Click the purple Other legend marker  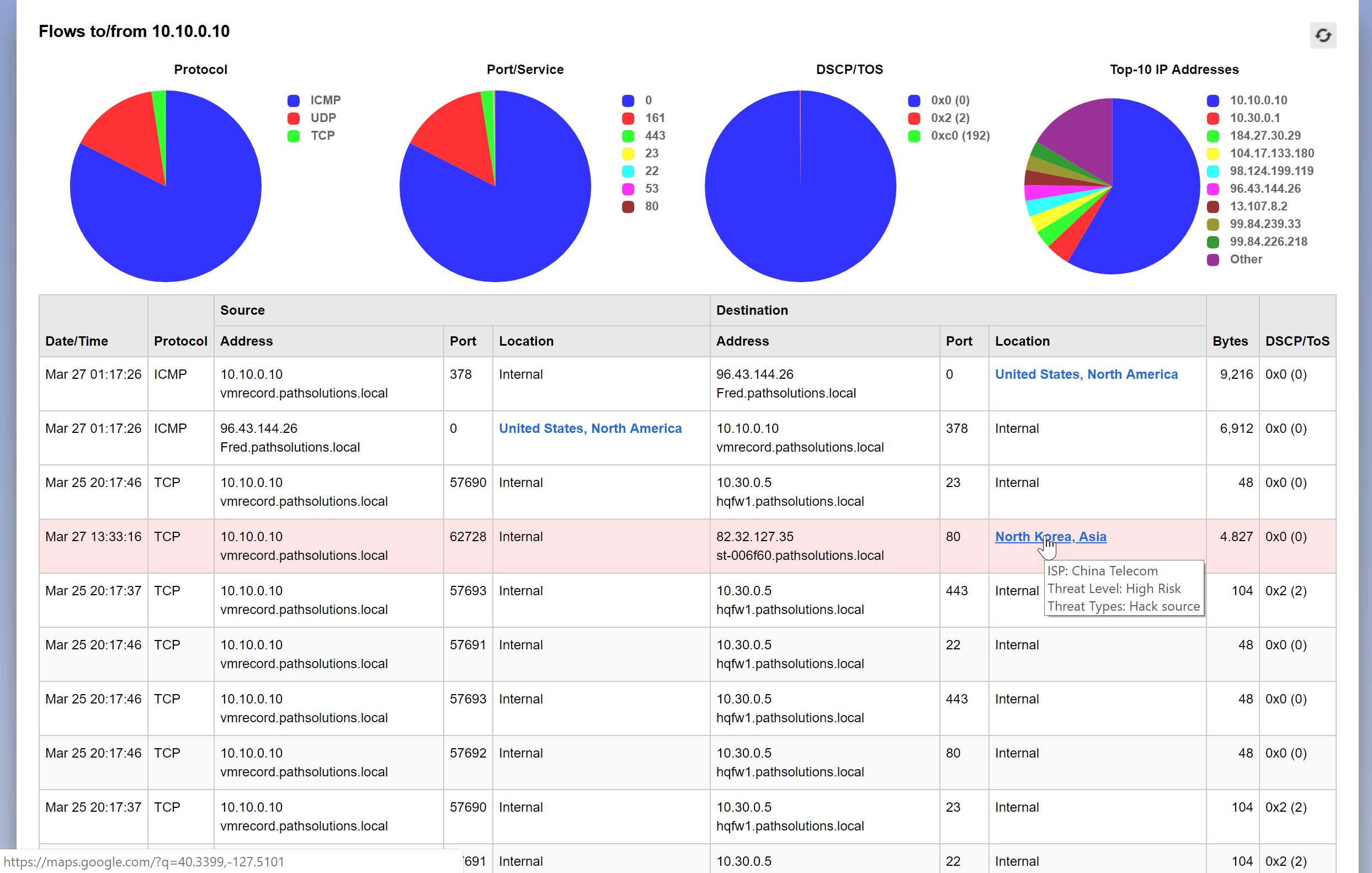pyautogui.click(x=1213, y=260)
